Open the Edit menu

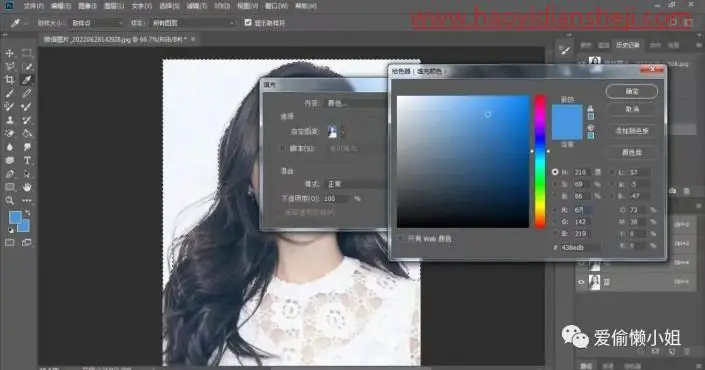coord(61,6)
